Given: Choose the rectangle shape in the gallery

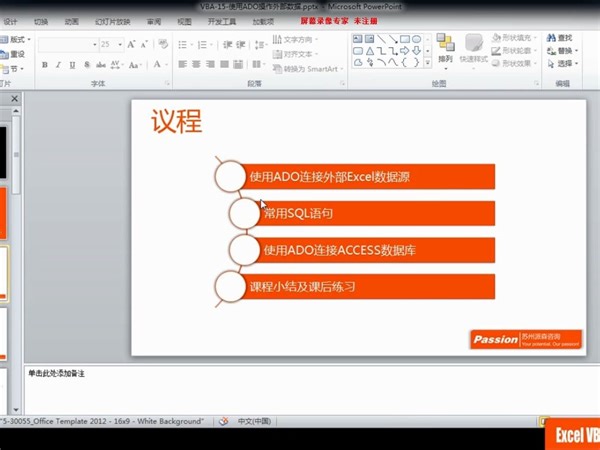Looking at the screenshot, I should point(405,39).
